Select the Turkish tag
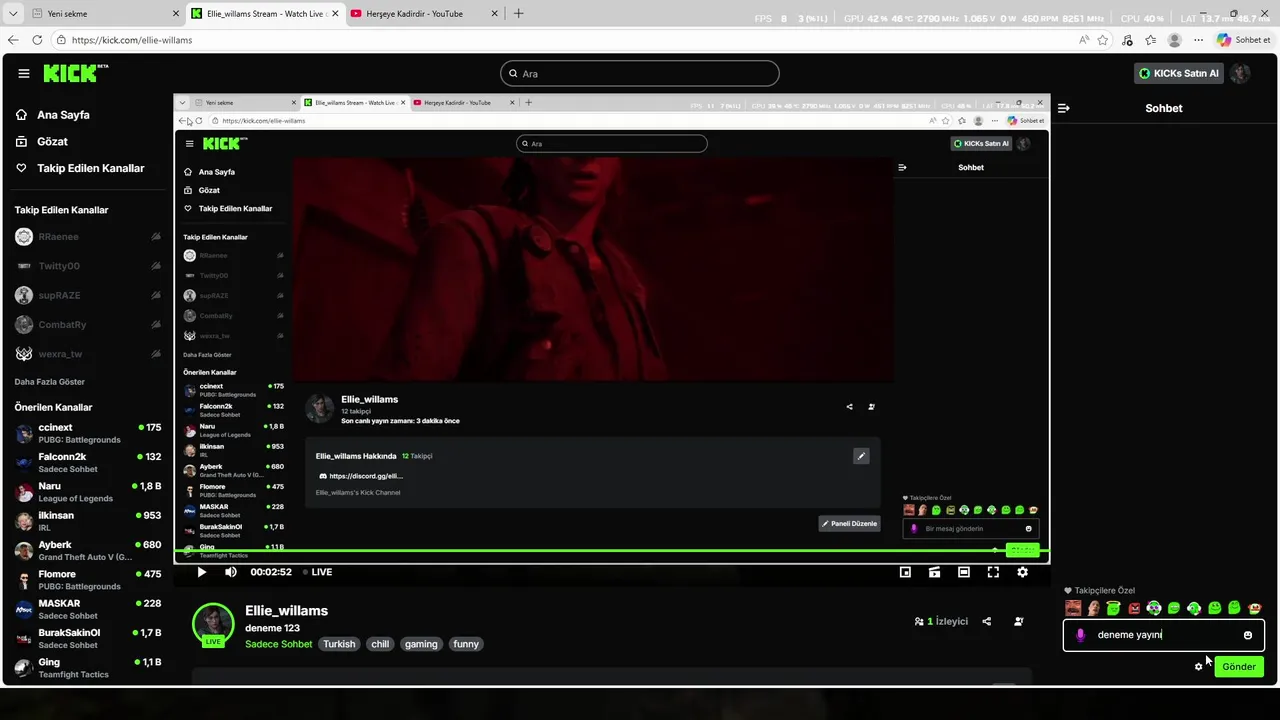This screenshot has height=720, width=1280. pyautogui.click(x=339, y=644)
